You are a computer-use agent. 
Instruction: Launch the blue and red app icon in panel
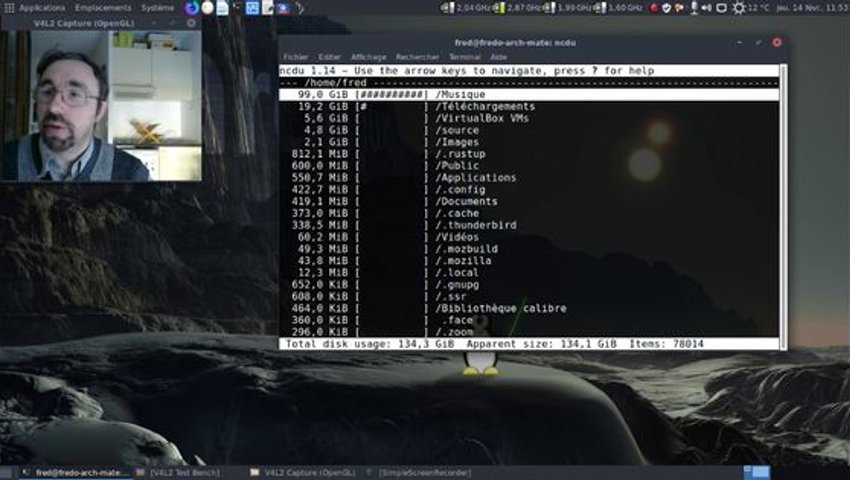point(283,8)
